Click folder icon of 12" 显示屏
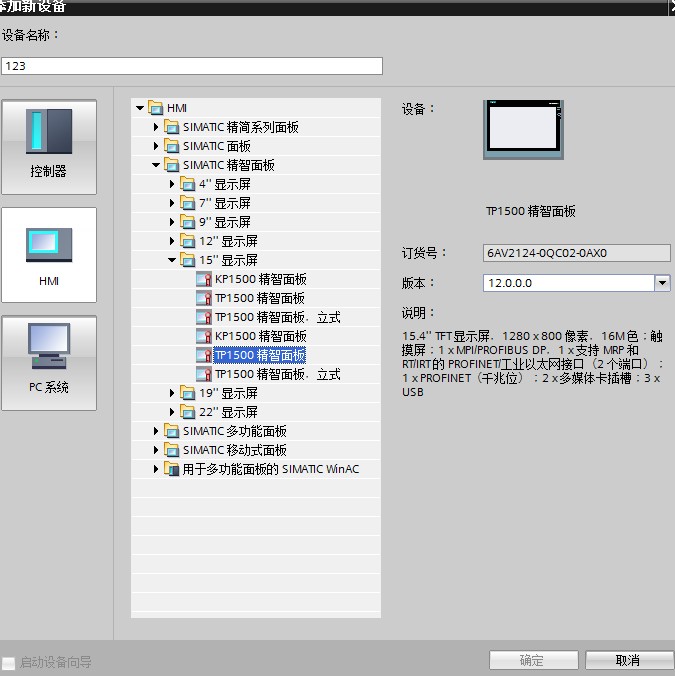The width and height of the screenshot is (675, 676). click(x=188, y=241)
